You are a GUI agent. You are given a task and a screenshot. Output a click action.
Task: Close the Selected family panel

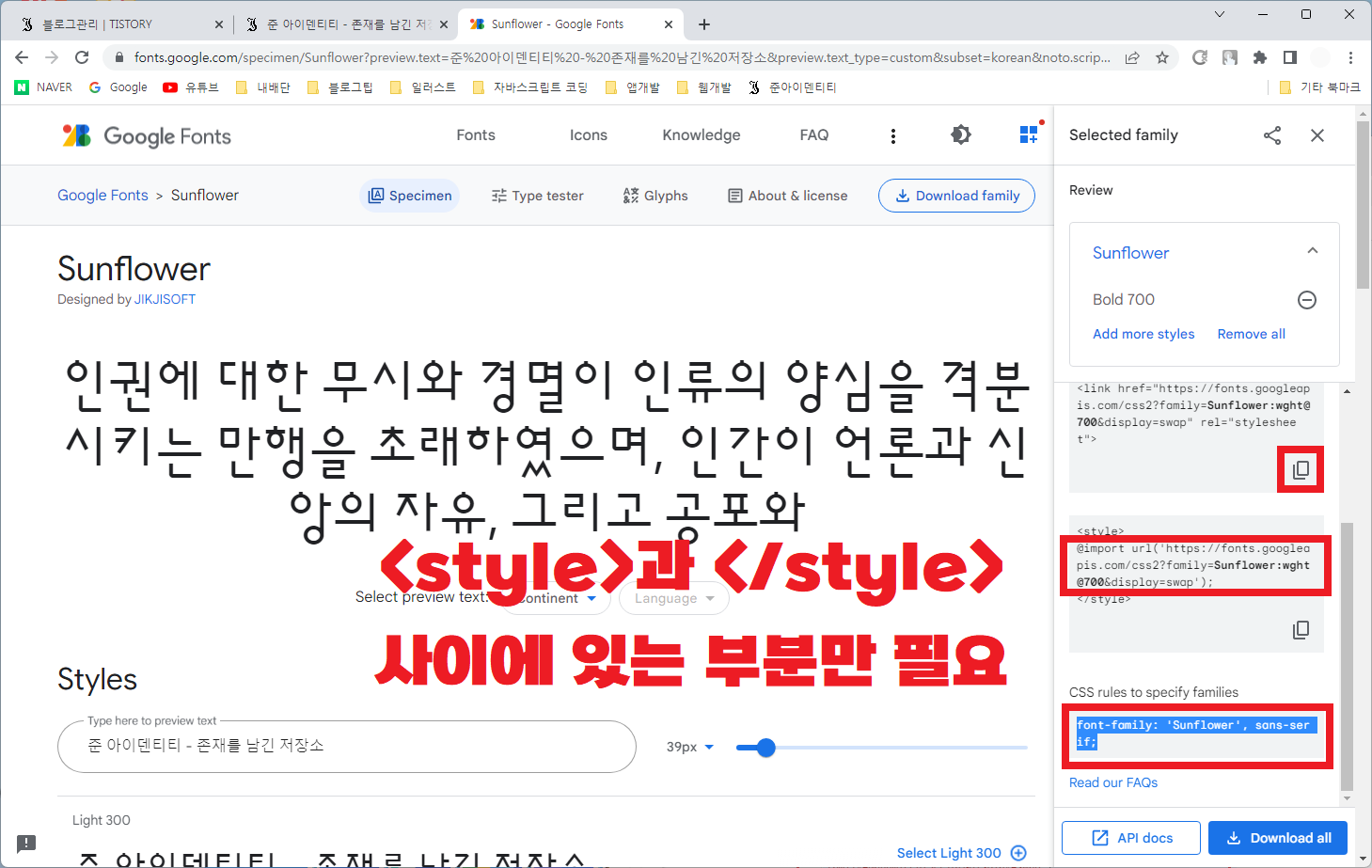[1317, 135]
